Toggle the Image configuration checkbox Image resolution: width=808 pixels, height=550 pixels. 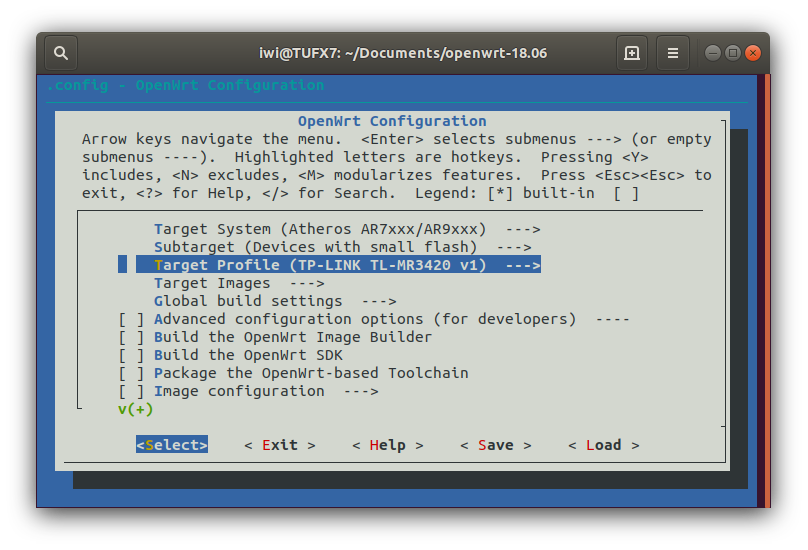pyautogui.click(x=131, y=392)
